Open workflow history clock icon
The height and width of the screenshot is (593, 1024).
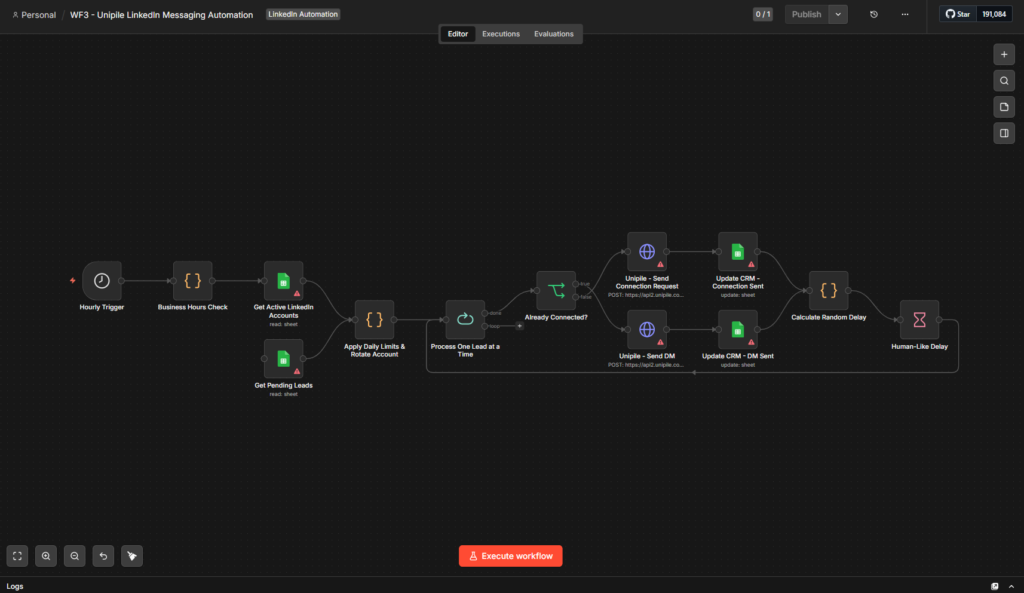(874, 14)
